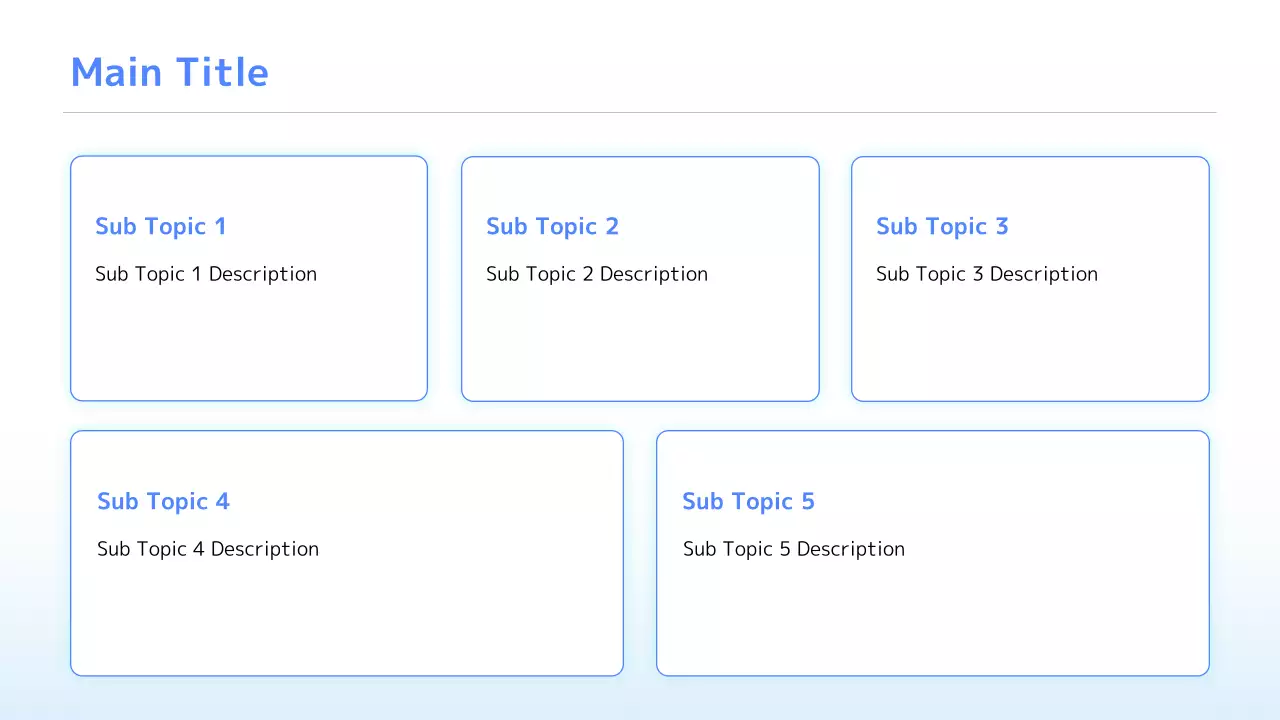The height and width of the screenshot is (720, 1280).
Task: Click the Sub Topic 1 Description text
Action: click(x=206, y=274)
